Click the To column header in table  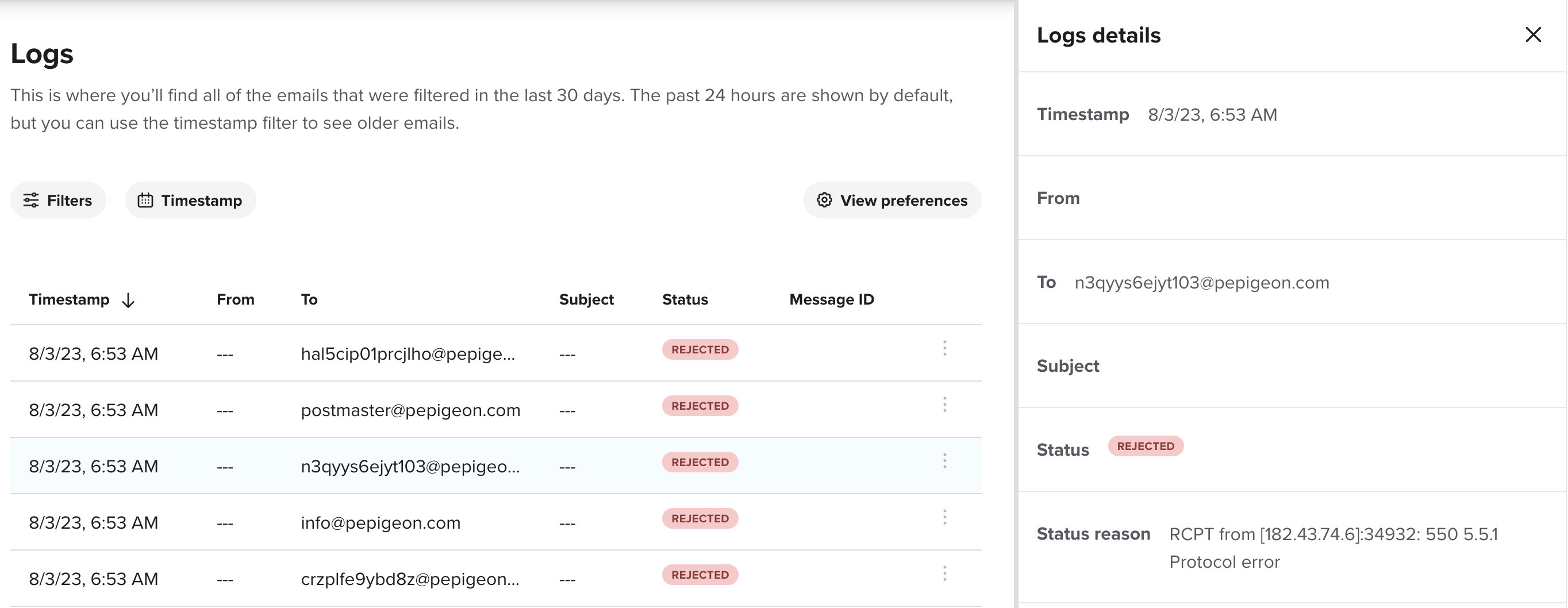pos(309,299)
